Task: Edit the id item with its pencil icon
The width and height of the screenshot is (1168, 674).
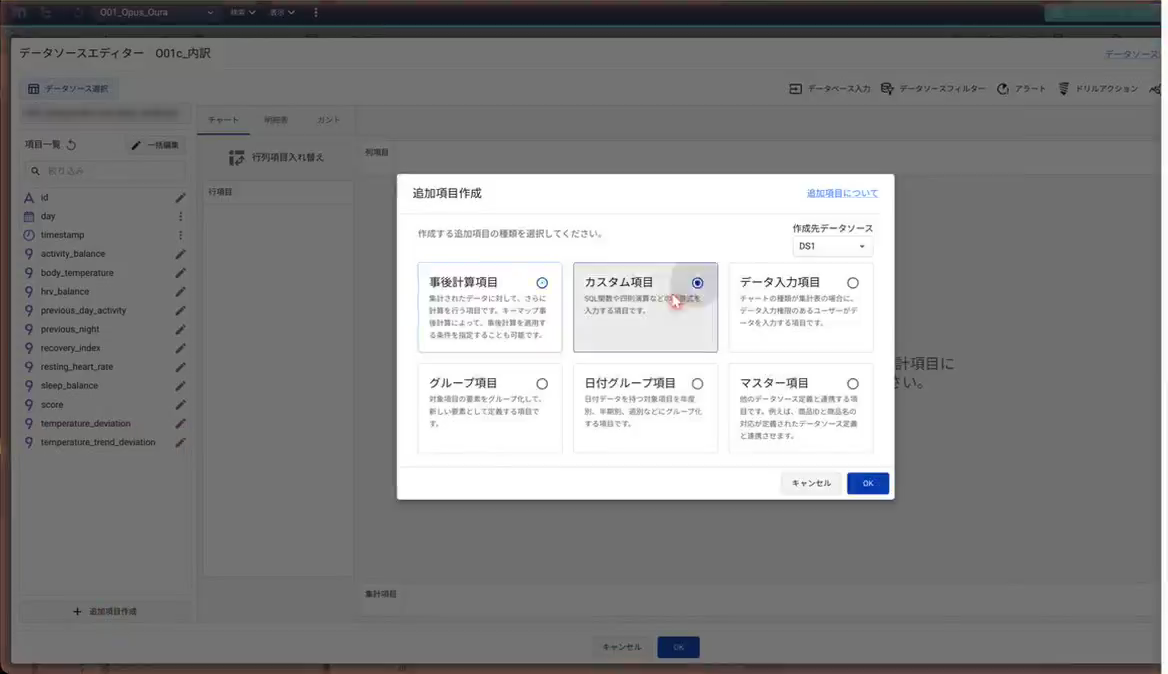Action: 180,198
